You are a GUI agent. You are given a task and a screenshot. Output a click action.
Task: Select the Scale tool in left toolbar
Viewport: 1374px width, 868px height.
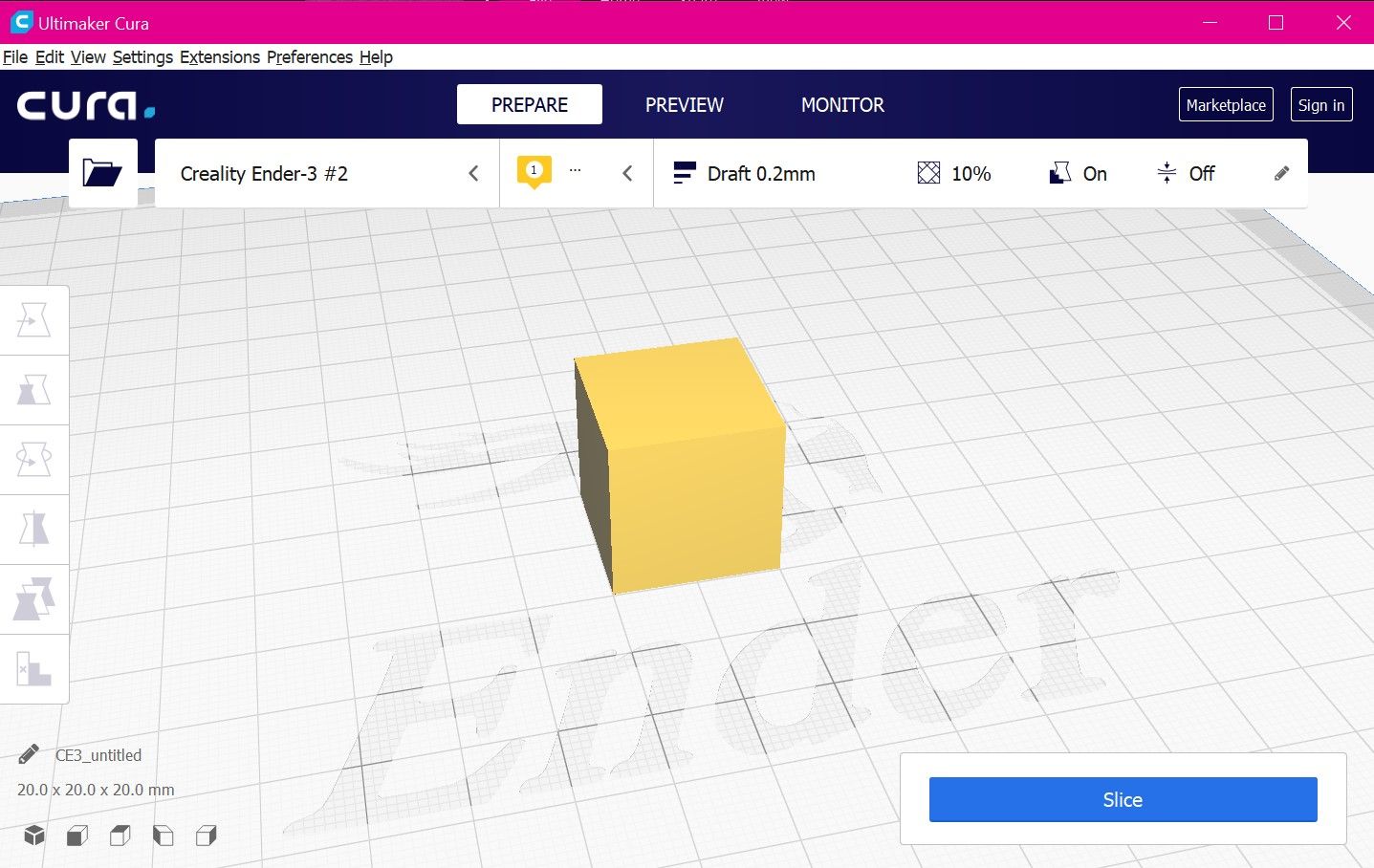click(x=33, y=390)
